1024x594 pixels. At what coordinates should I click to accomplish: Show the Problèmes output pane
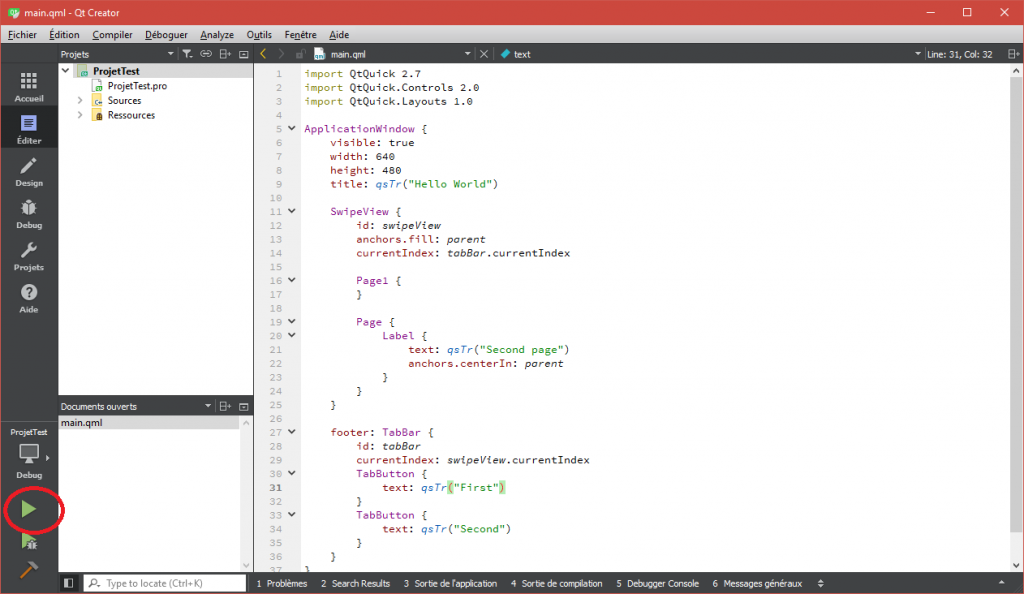click(281, 584)
